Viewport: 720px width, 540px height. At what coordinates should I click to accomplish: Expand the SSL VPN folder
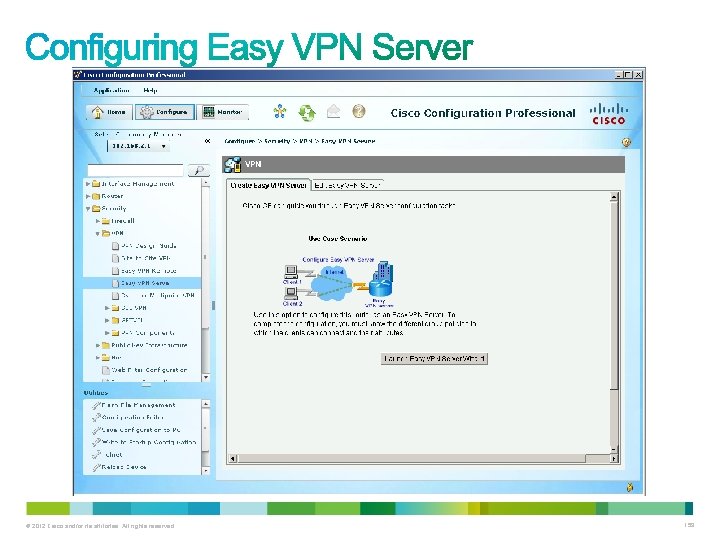(x=107, y=308)
